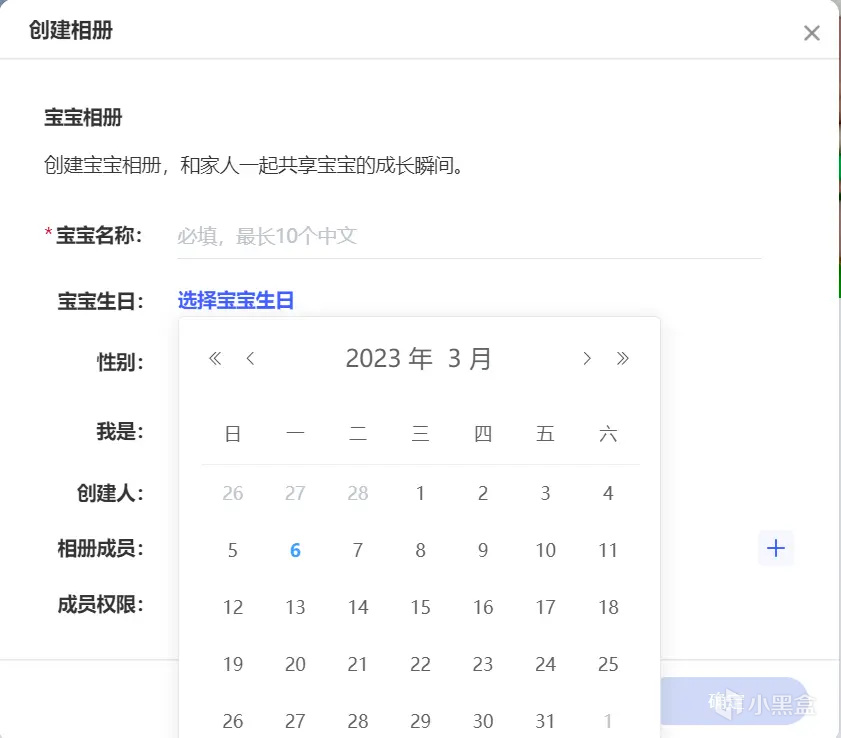Select March 4 in the calendar

point(608,493)
